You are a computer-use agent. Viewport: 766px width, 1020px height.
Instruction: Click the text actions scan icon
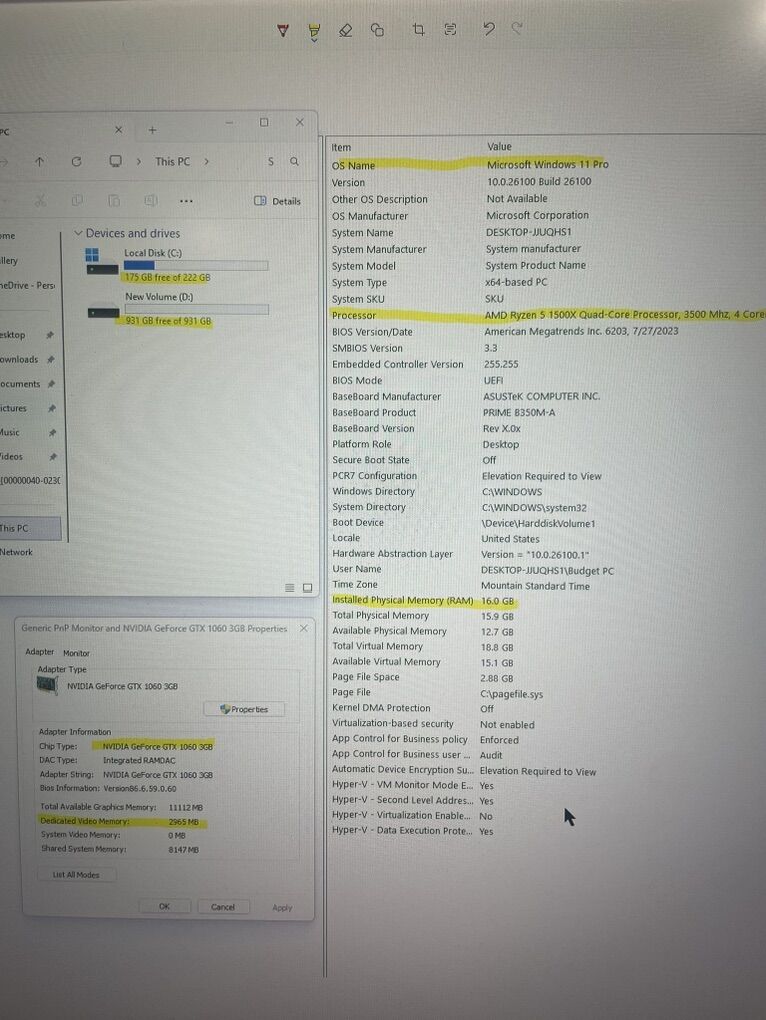(450, 30)
